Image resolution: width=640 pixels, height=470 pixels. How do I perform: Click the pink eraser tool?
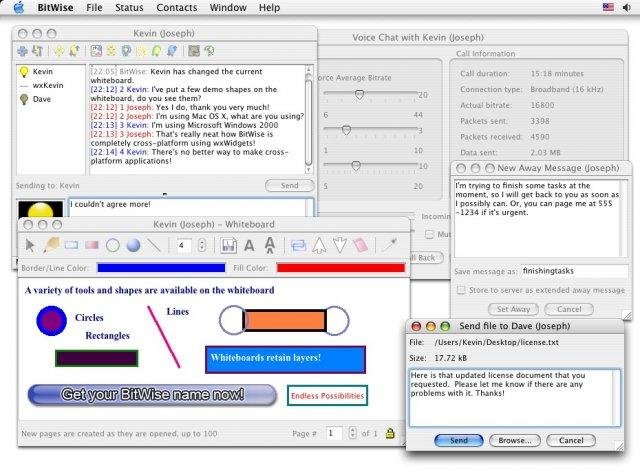(360, 245)
